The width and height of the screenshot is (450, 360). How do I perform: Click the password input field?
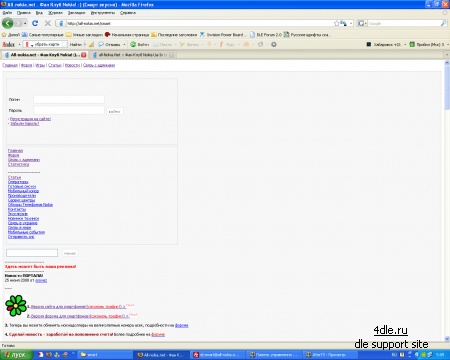[x=69, y=110]
